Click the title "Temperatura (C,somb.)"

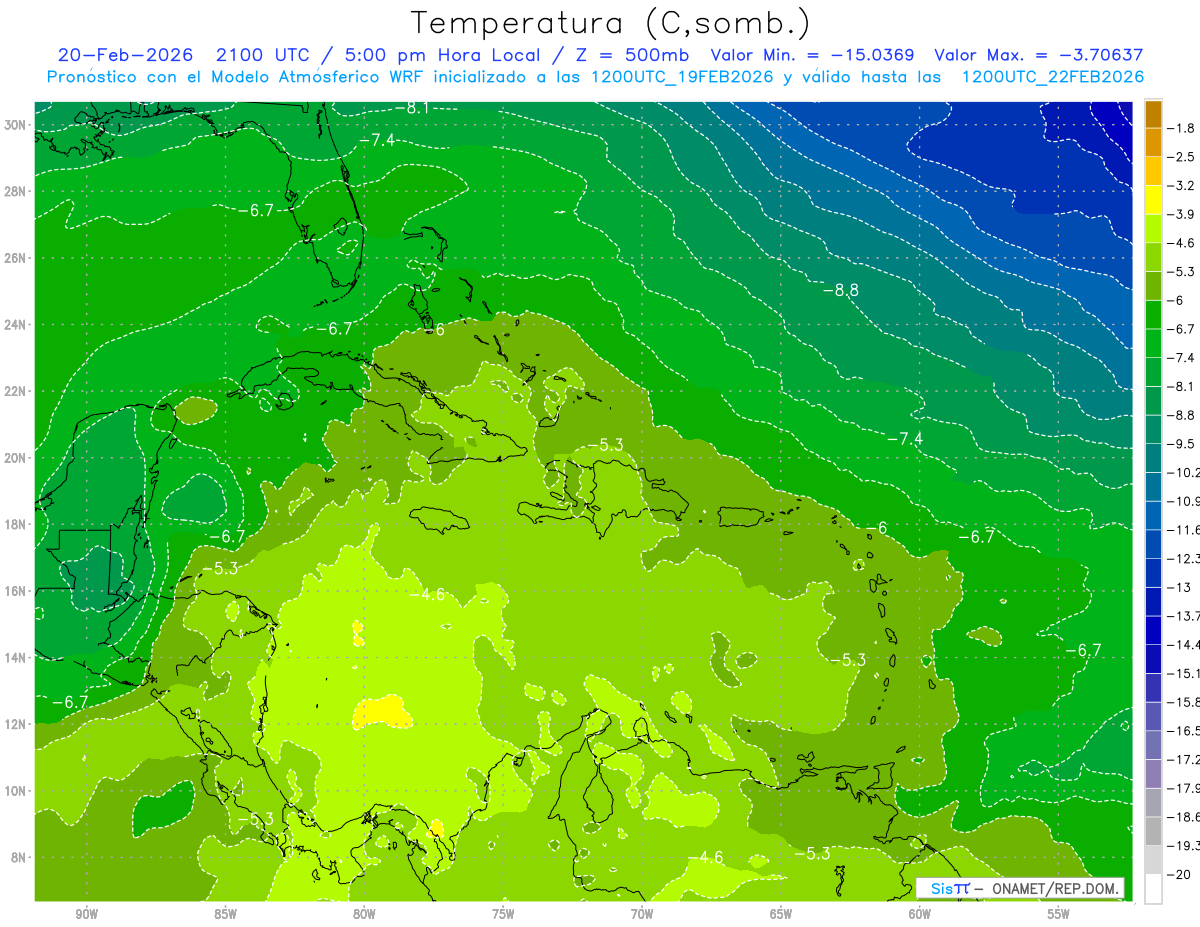[x=611, y=23]
